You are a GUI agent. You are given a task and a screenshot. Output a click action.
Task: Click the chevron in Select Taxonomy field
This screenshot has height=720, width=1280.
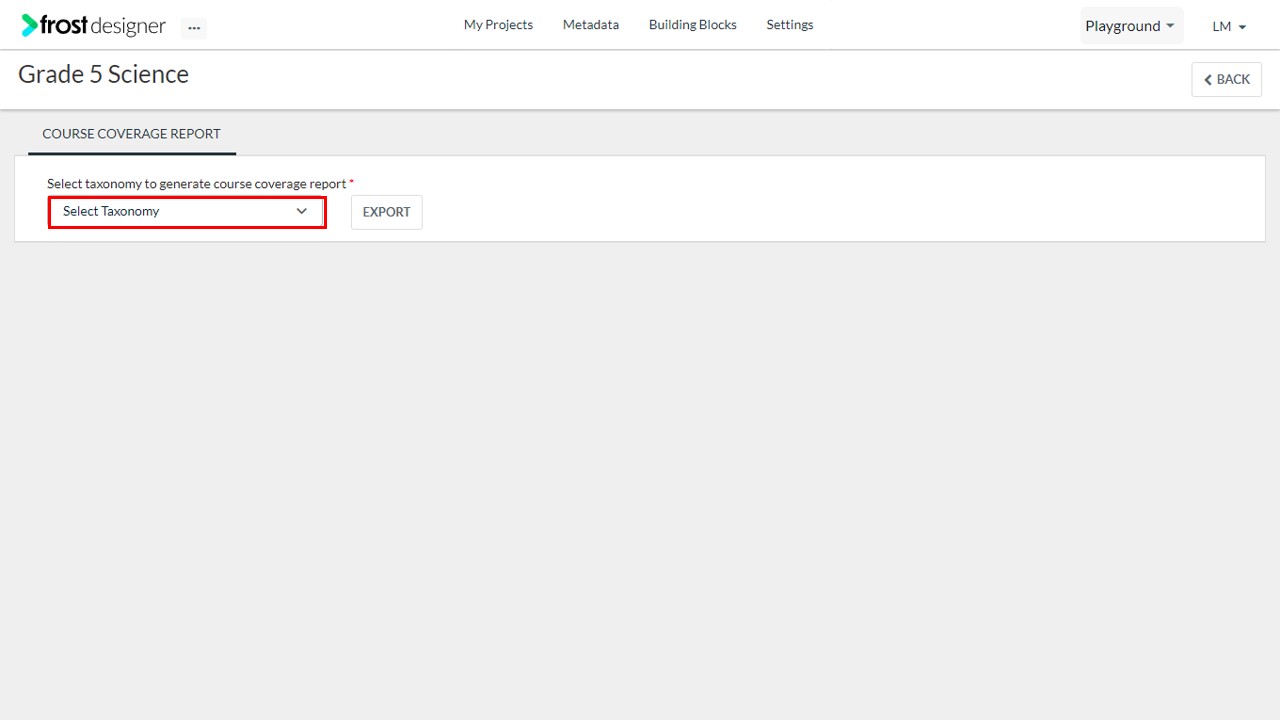click(x=301, y=212)
